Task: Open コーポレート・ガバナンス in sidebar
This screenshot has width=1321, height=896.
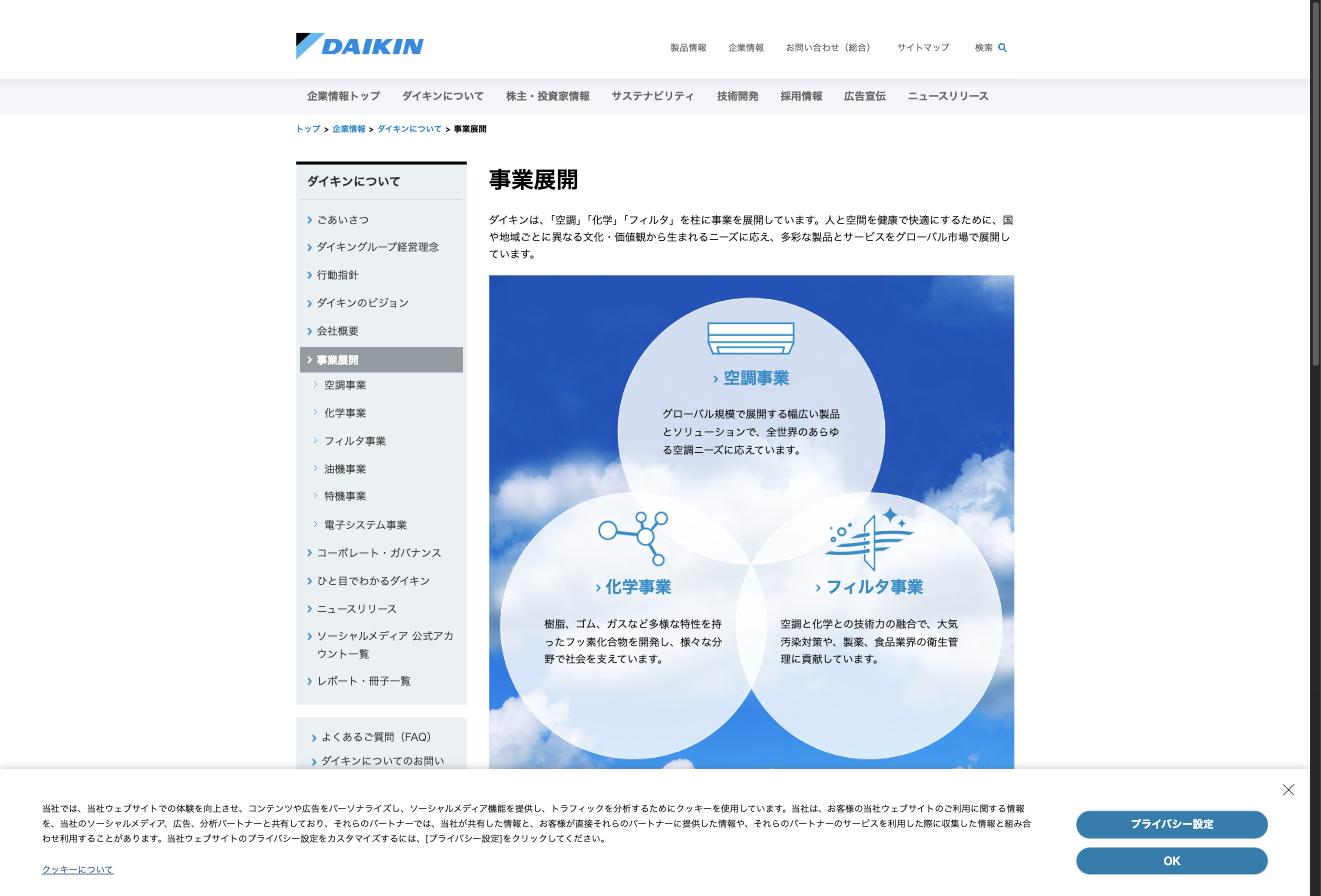Action: 379,553
